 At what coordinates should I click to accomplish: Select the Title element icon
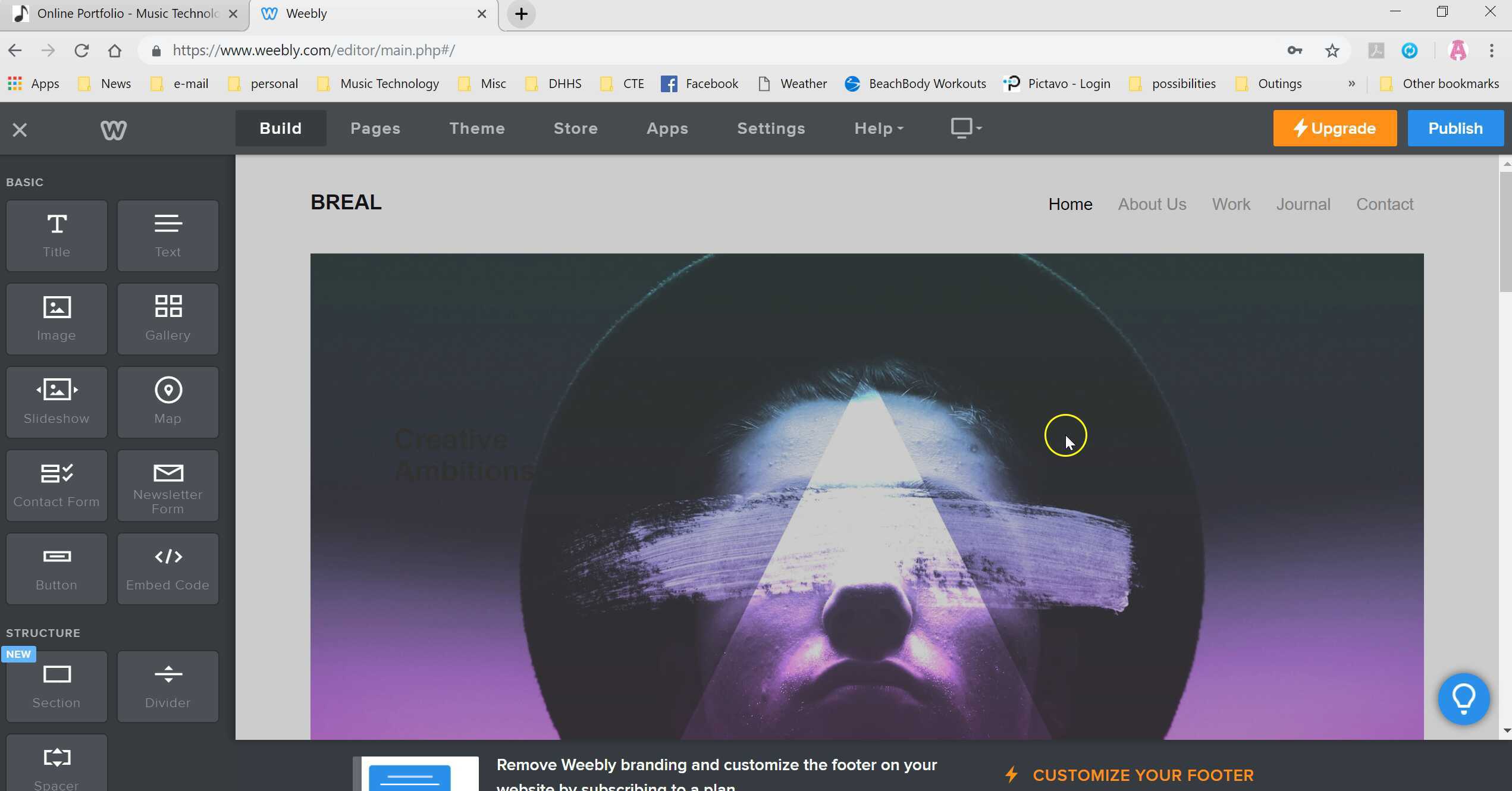57,236
